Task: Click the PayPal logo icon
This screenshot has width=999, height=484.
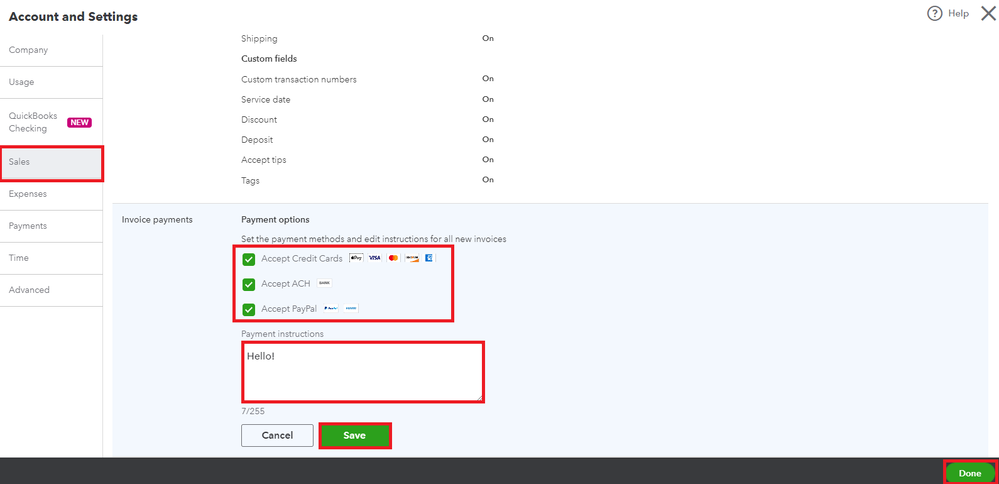Action: coord(331,308)
